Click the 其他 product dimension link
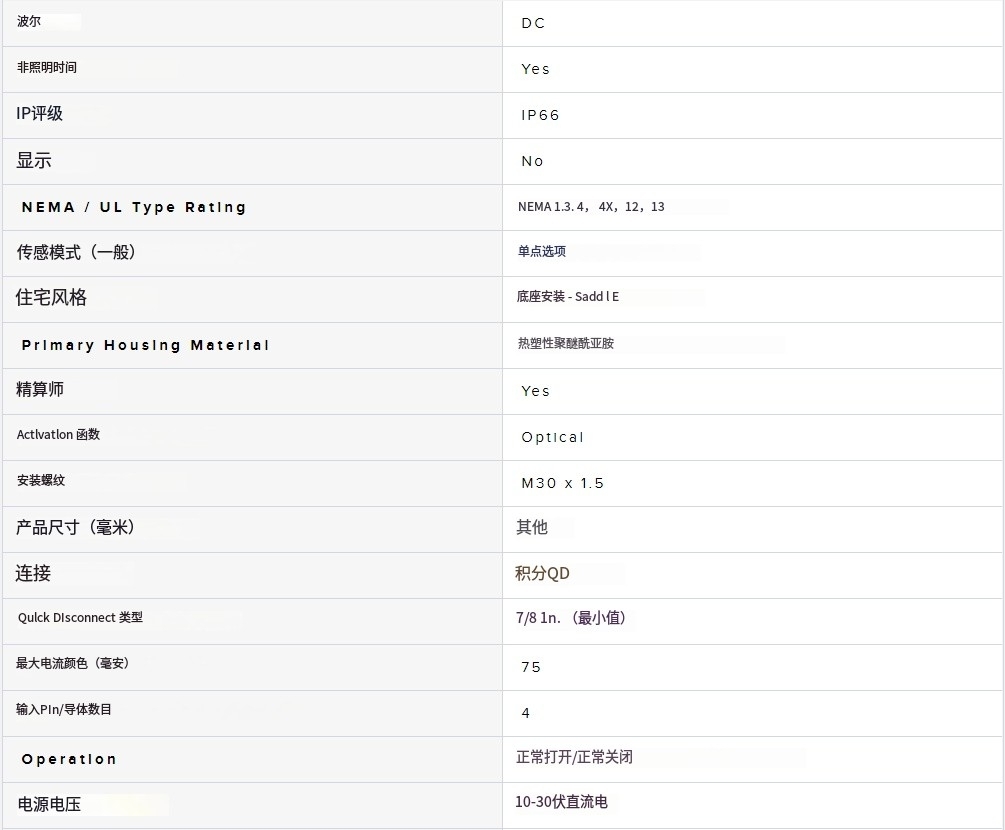Image resolution: width=1005 pixels, height=830 pixels. pos(531,527)
